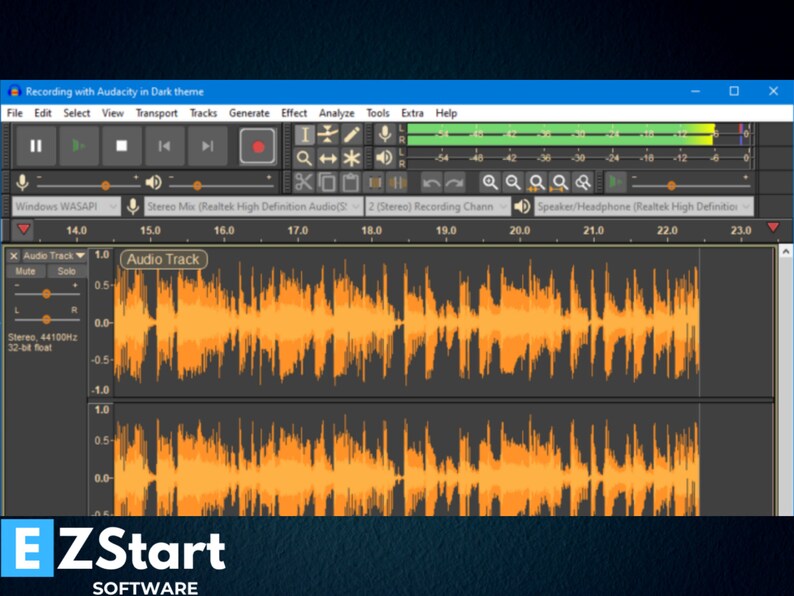Click the vertical scrollbar up arrow
Image resolution: width=794 pixels, height=596 pixels.
tap(785, 251)
